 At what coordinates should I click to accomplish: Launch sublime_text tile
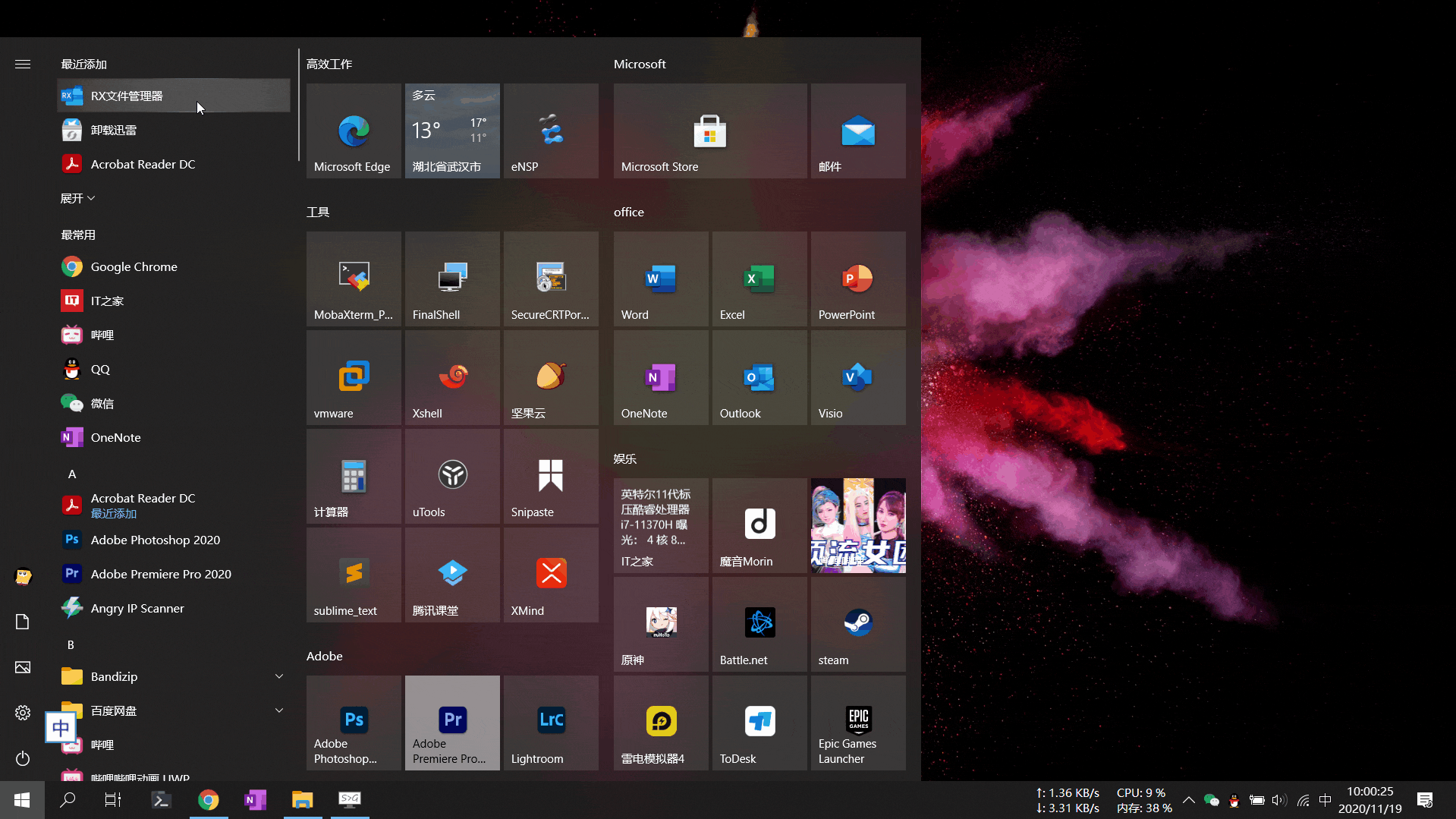point(354,575)
